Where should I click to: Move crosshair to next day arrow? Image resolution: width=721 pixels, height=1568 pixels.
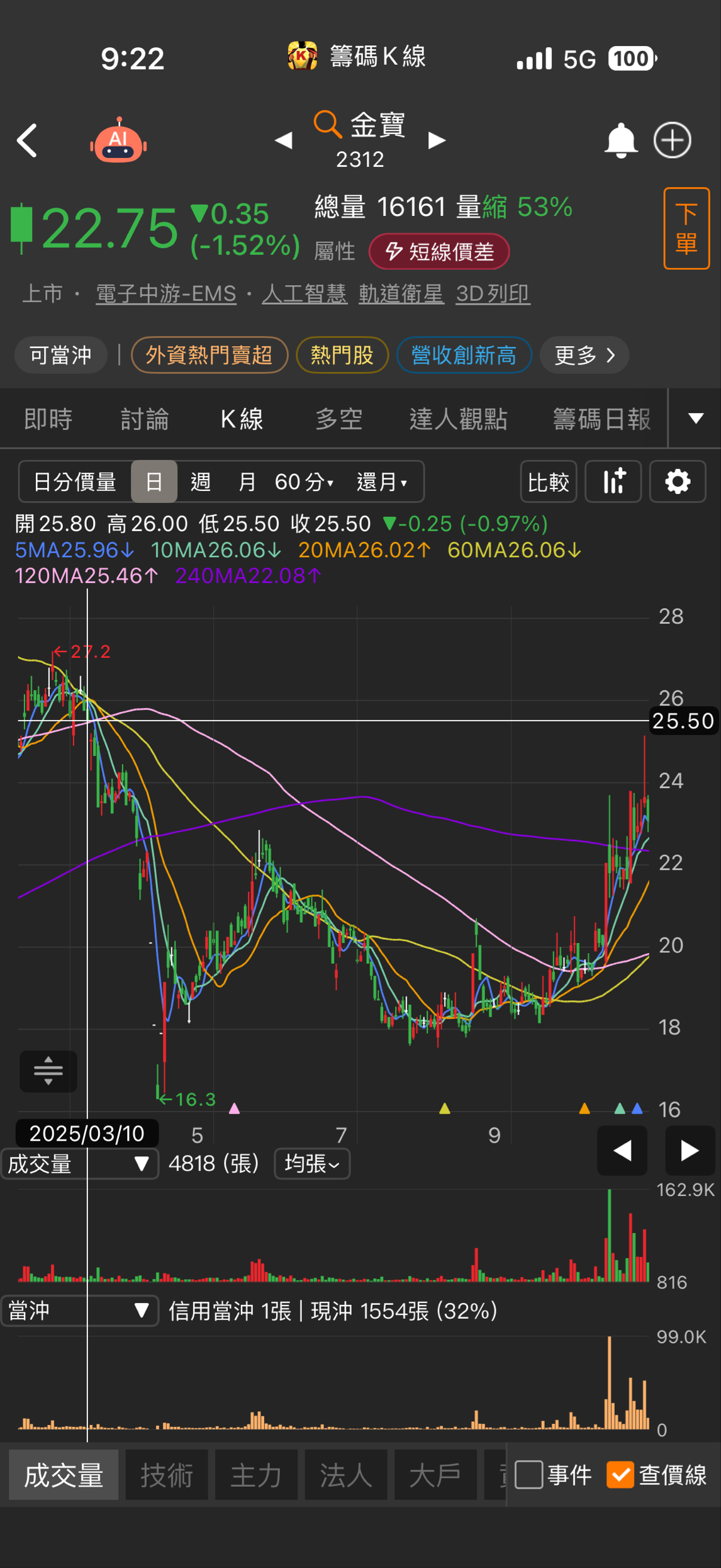pyautogui.click(x=690, y=1151)
